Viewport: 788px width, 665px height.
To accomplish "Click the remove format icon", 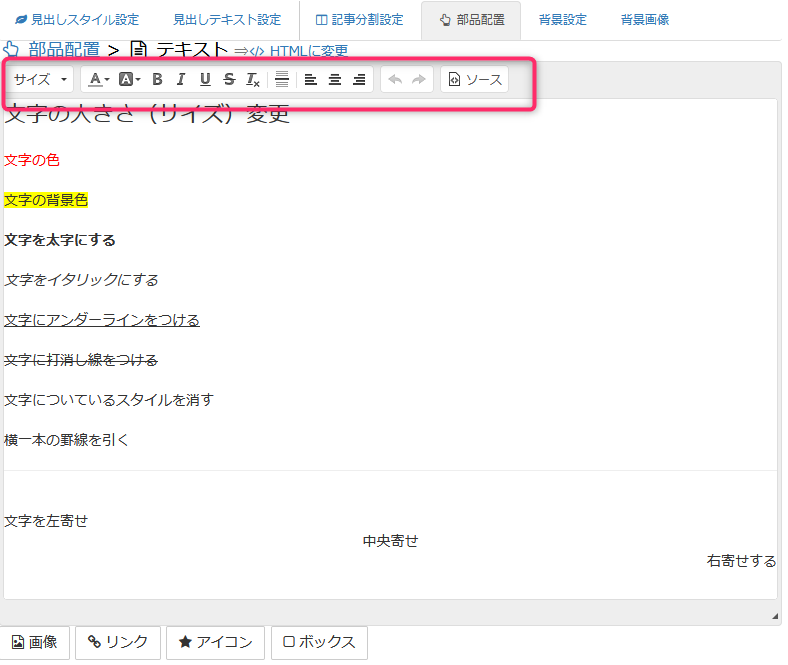I will [253, 80].
